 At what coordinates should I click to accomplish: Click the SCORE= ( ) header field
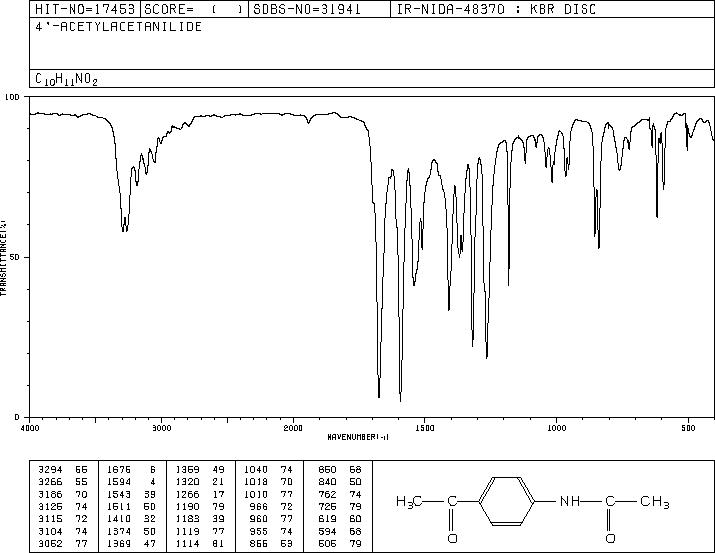point(194,9)
